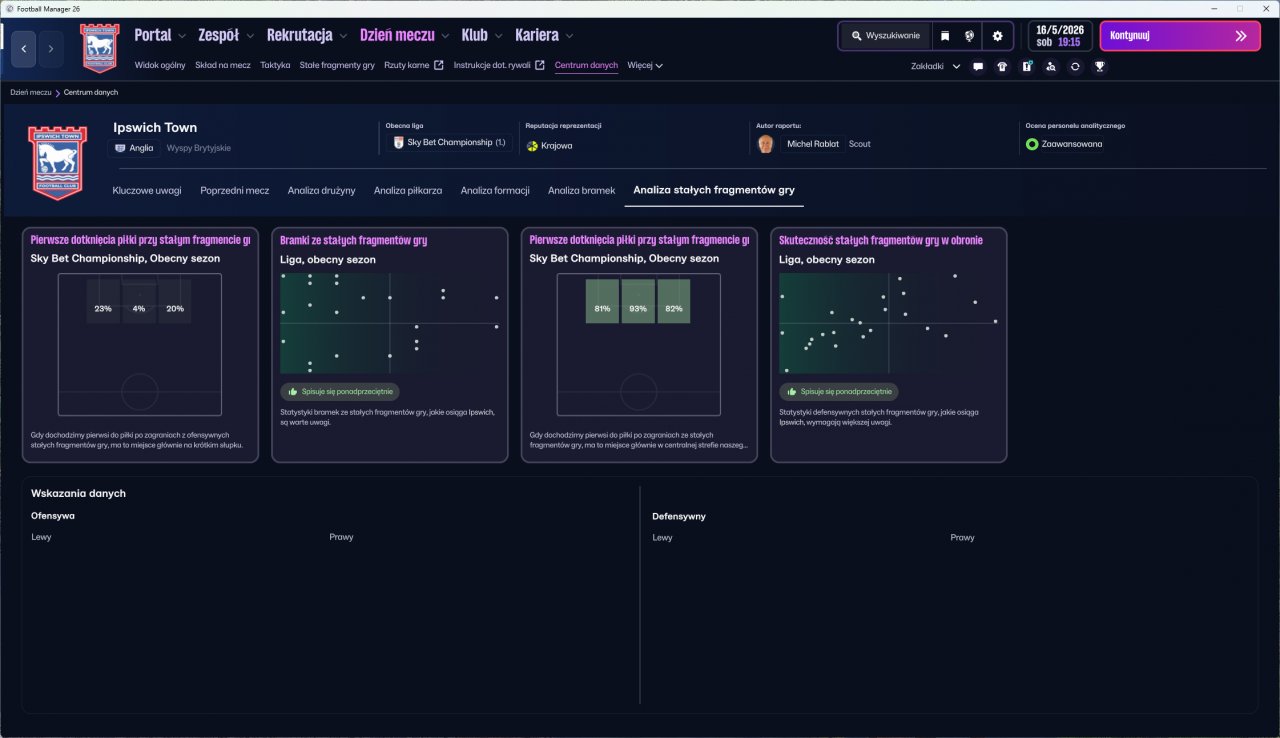Click the yellow-green icon beside Krajowa
Screen dimensions: 1280x738
[x=532, y=145]
